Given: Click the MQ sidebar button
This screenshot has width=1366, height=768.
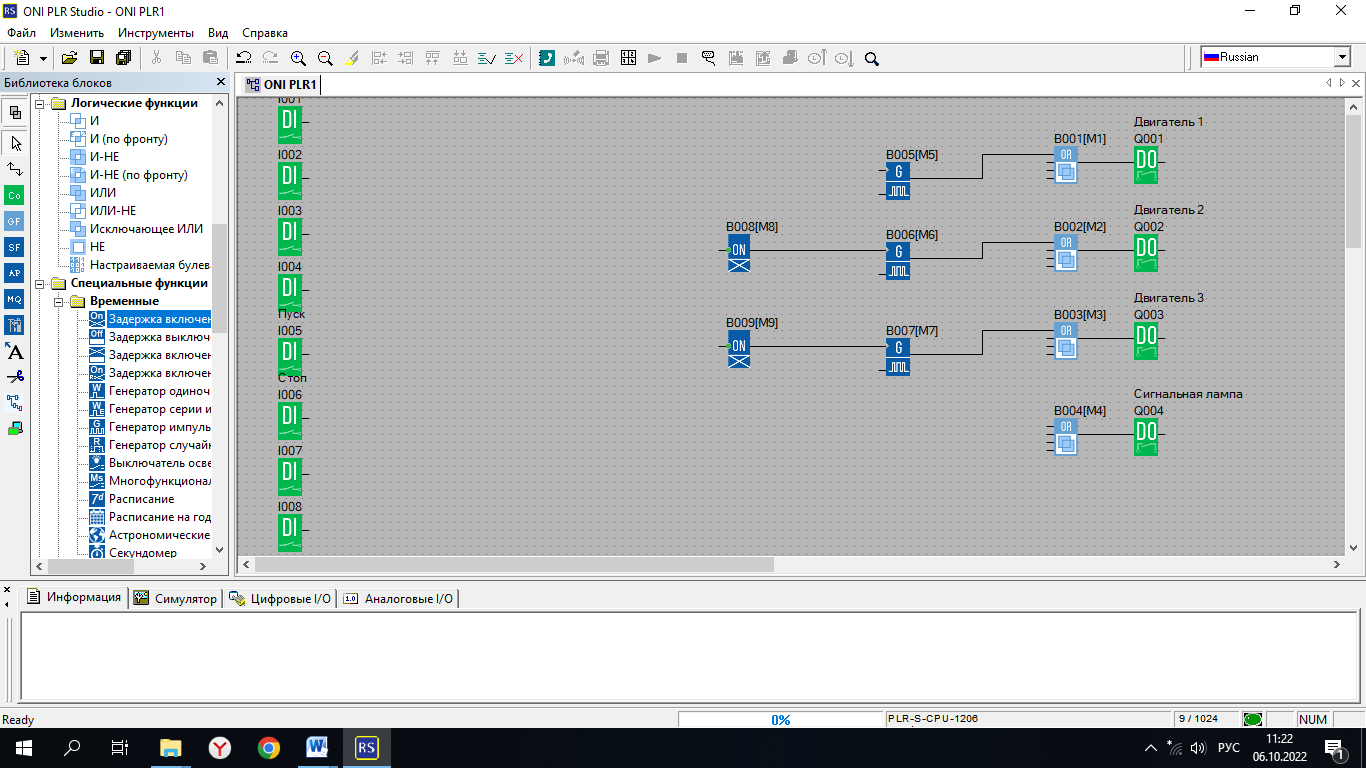Looking at the screenshot, I should 15,299.
